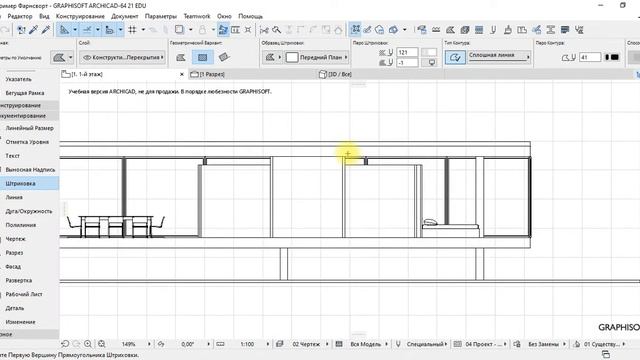Click the fill foreground pen field 121
Screen dimensions: 640x360
pos(407,52)
